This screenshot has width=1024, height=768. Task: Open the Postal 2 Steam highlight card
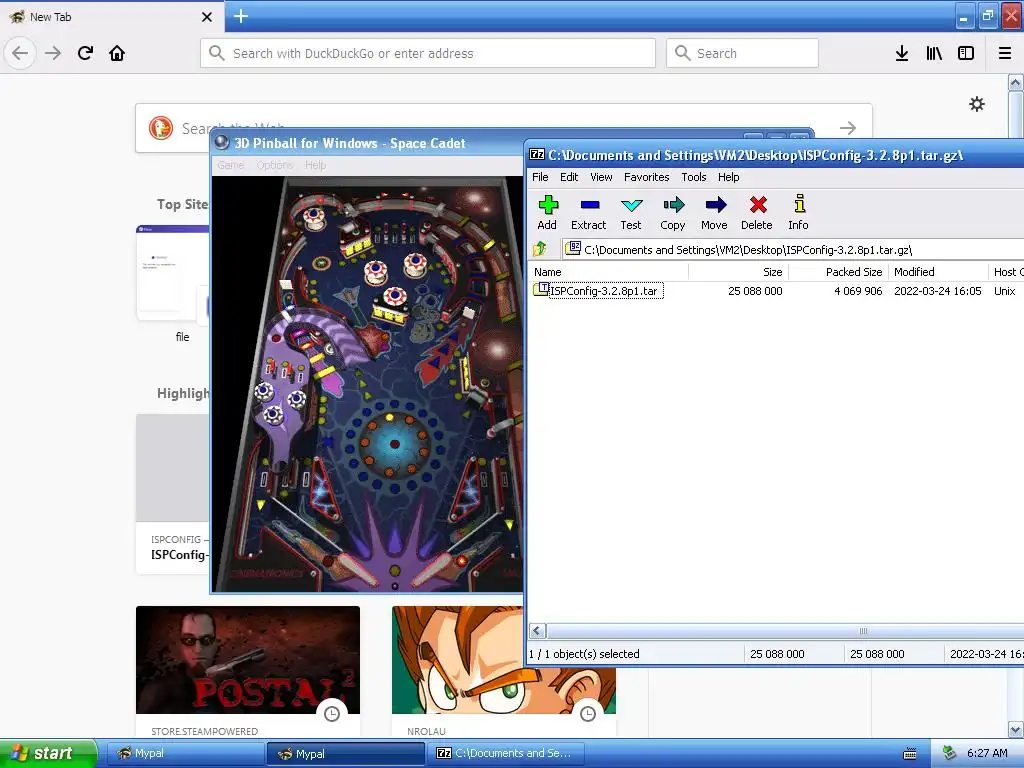pyautogui.click(x=248, y=672)
